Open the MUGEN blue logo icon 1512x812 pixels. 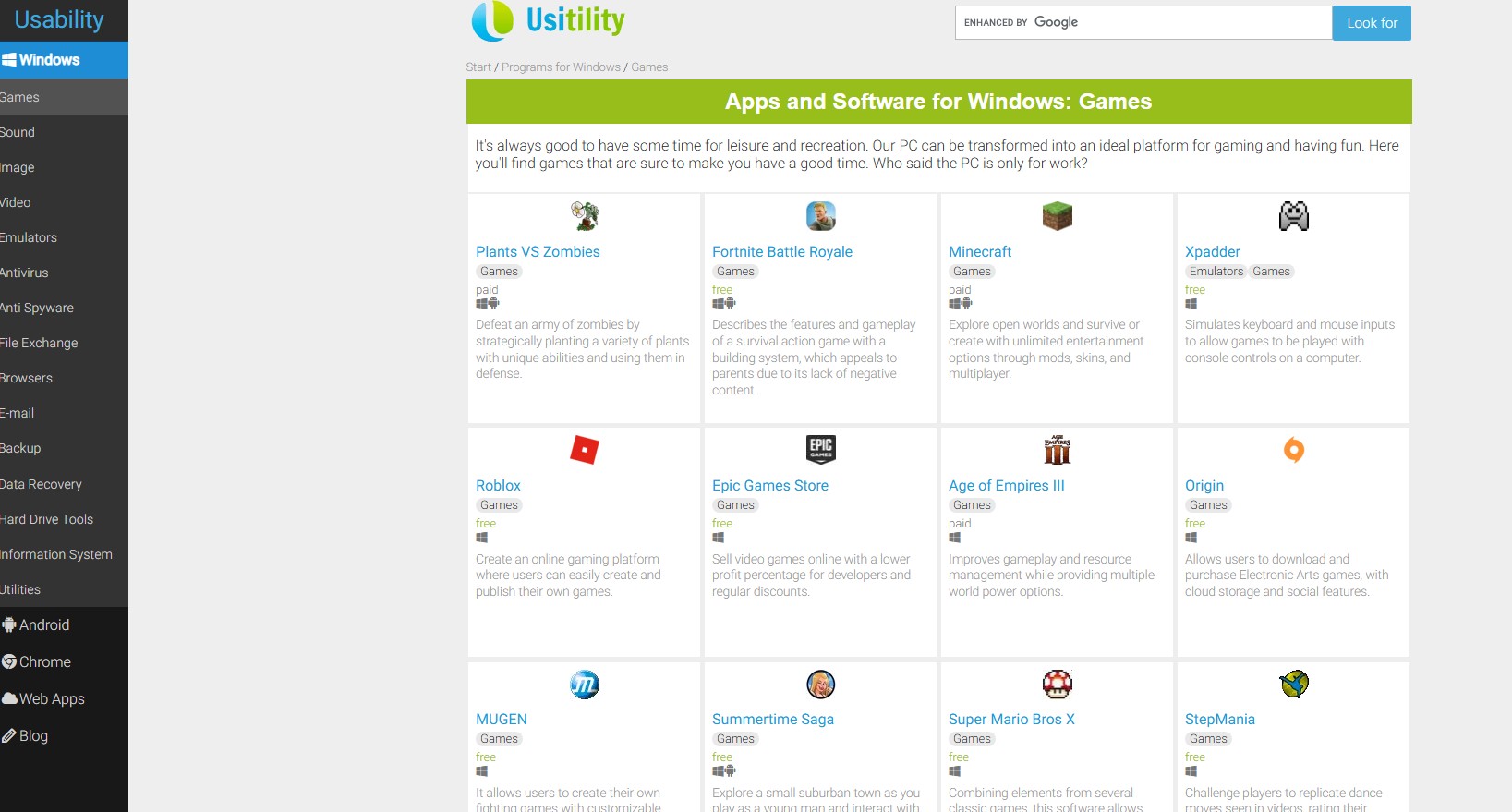(584, 684)
